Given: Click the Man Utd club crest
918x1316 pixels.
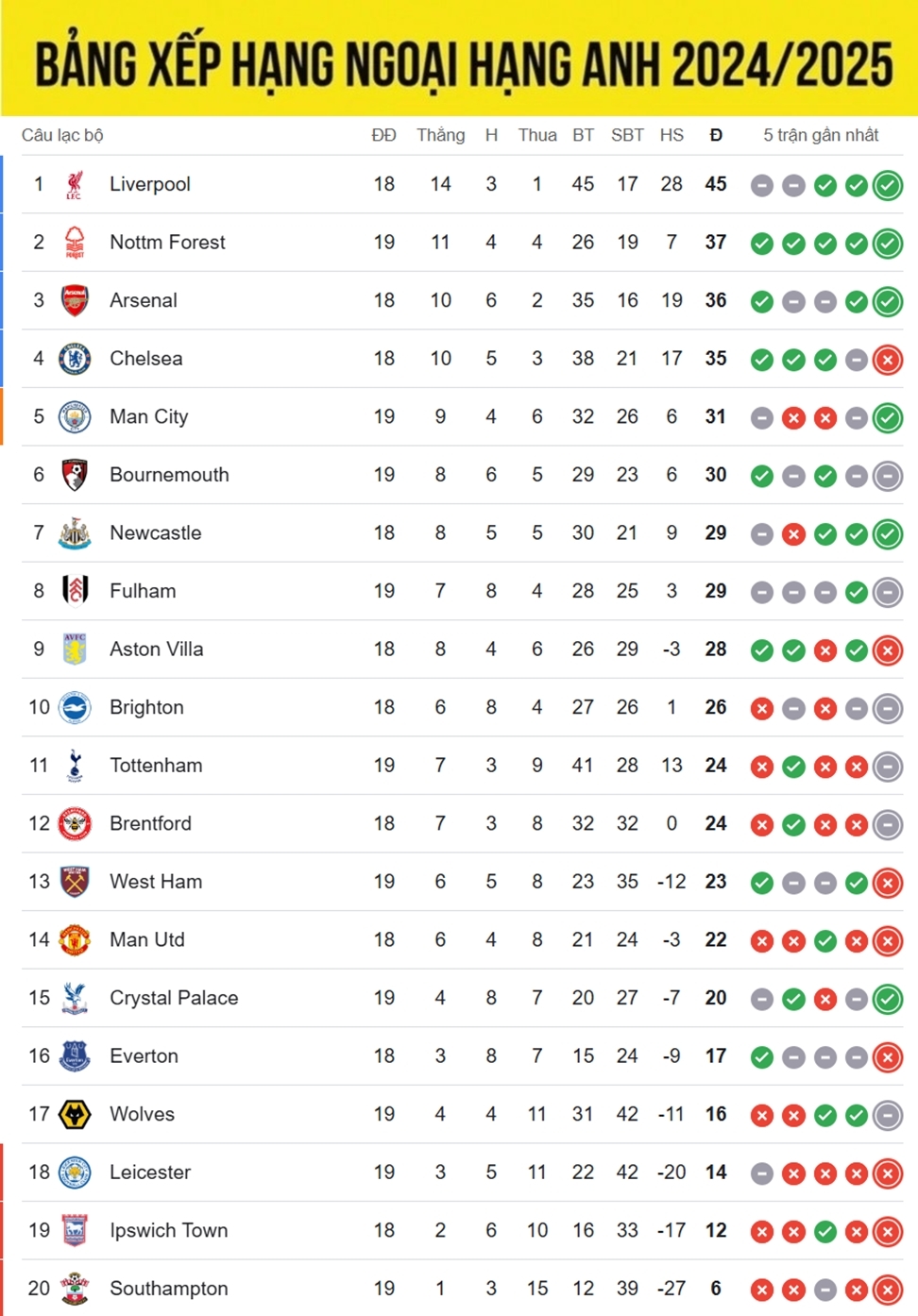Looking at the screenshot, I should point(75,939).
